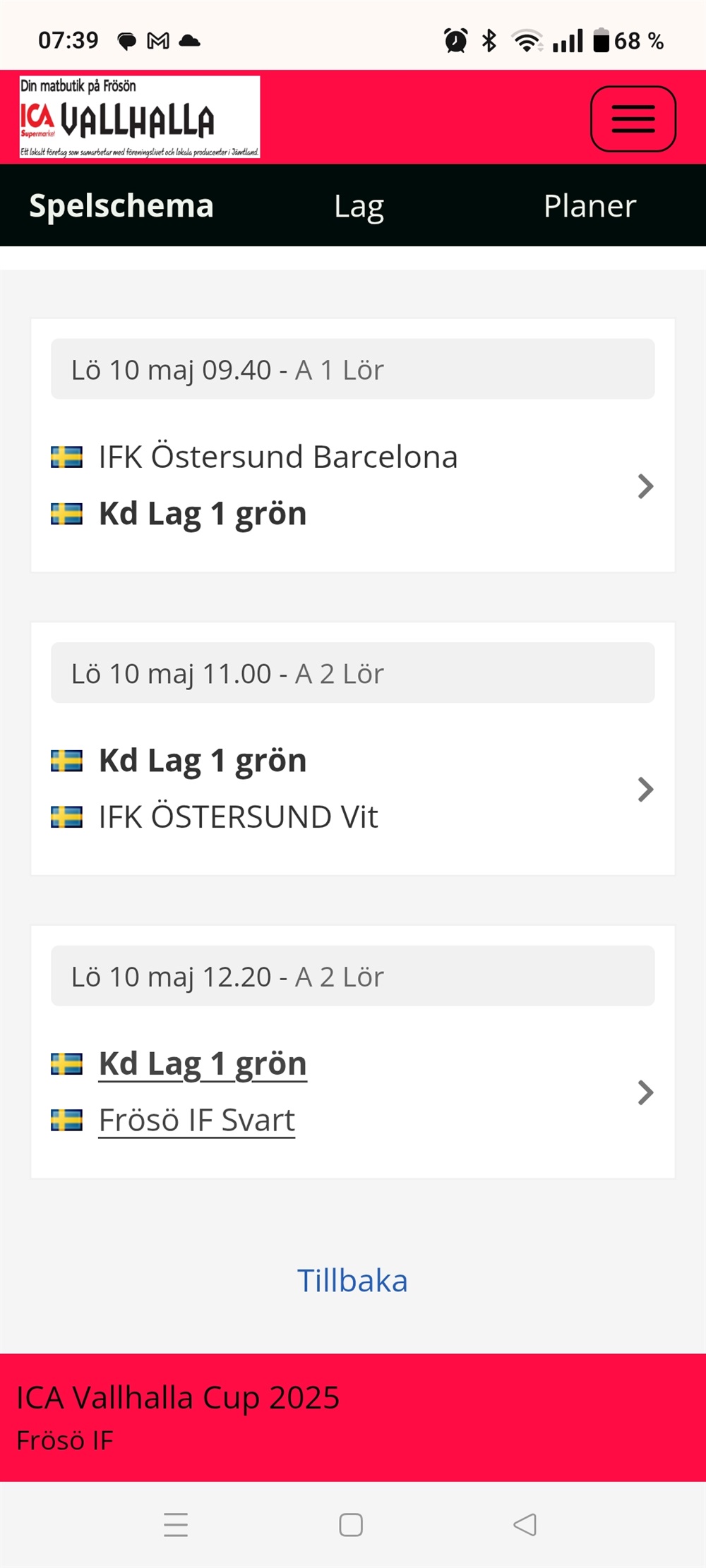Tap the alarm clock status icon

click(x=455, y=41)
